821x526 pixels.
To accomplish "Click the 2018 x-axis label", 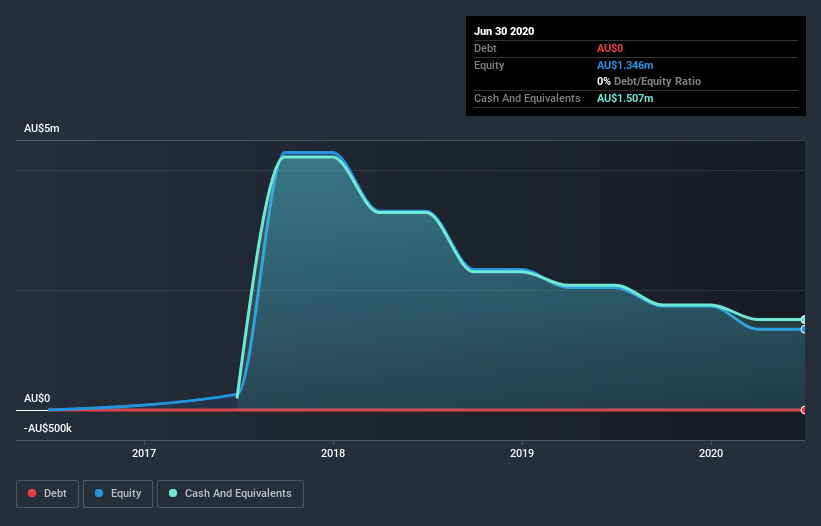I will click(x=333, y=453).
